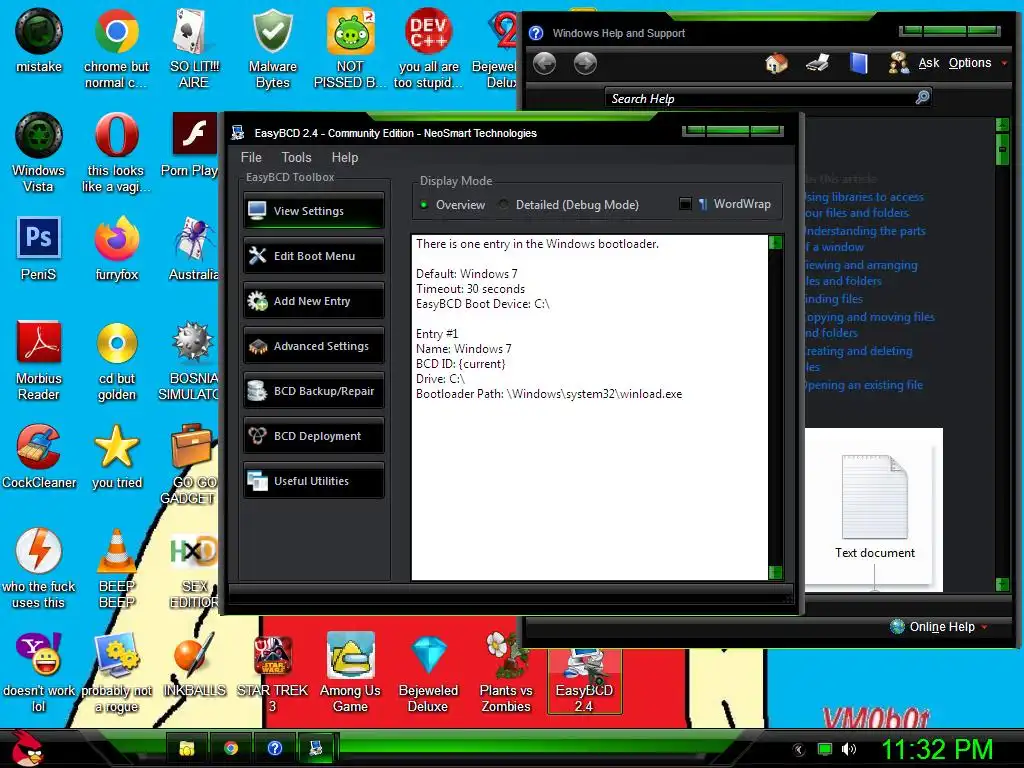The height and width of the screenshot is (768, 1024).
Task: Open 'Using libraries to access' help link
Action: (864, 205)
